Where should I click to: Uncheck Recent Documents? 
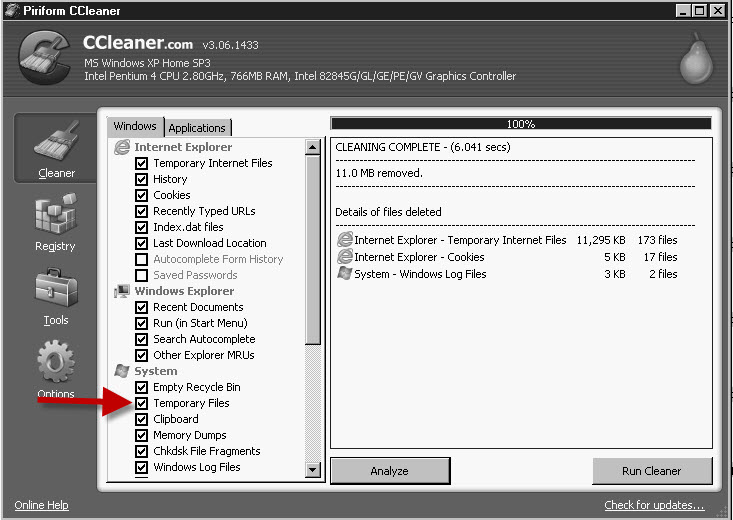141,307
